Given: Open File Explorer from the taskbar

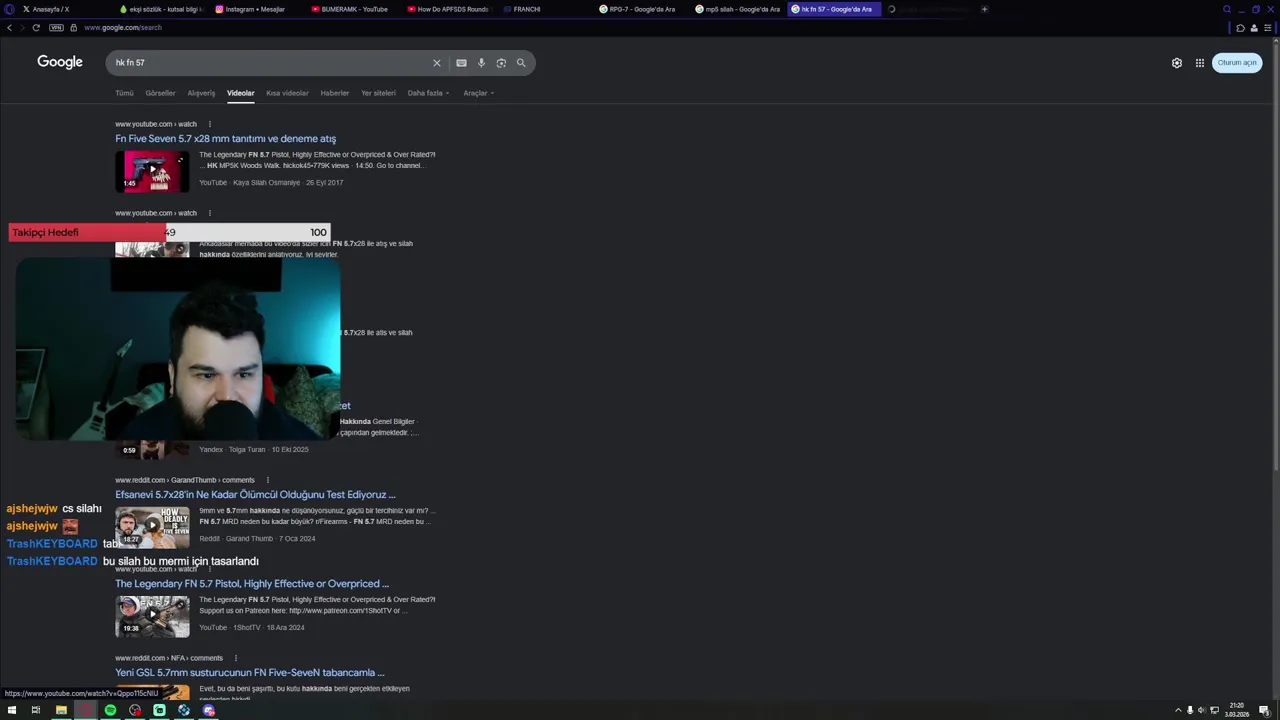Looking at the screenshot, I should coord(61,710).
